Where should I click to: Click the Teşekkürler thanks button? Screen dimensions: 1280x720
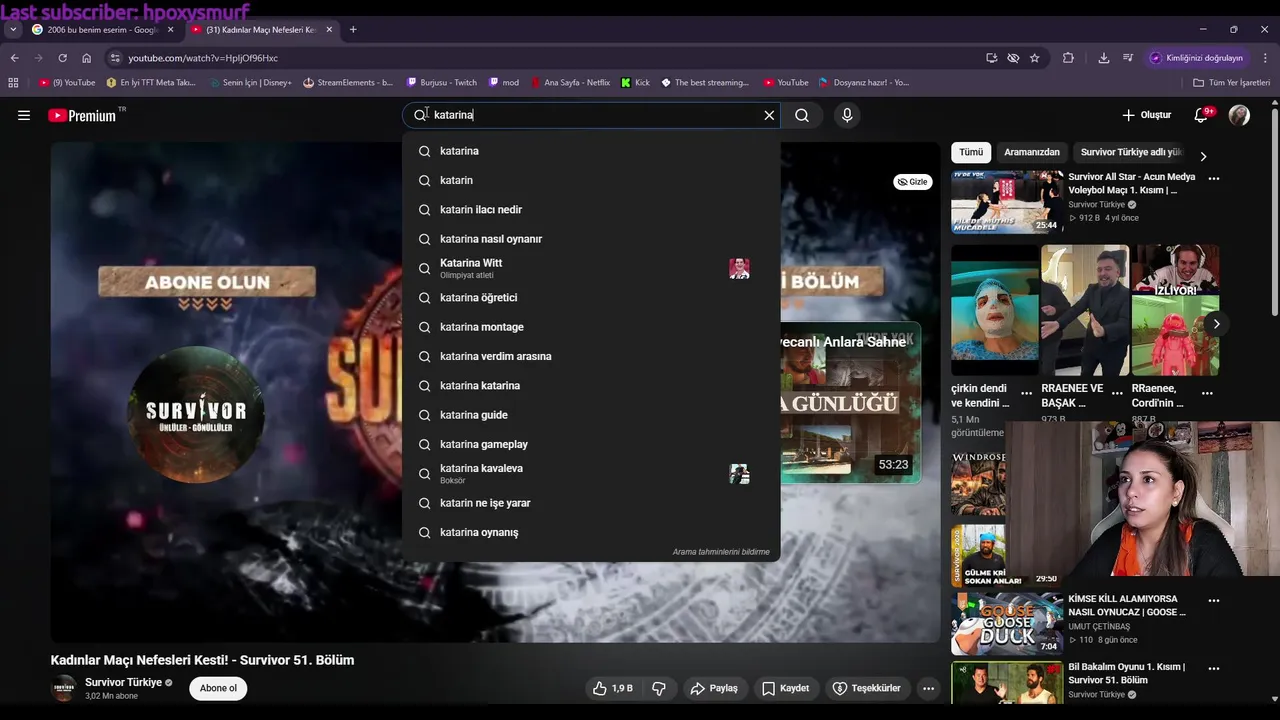867,688
